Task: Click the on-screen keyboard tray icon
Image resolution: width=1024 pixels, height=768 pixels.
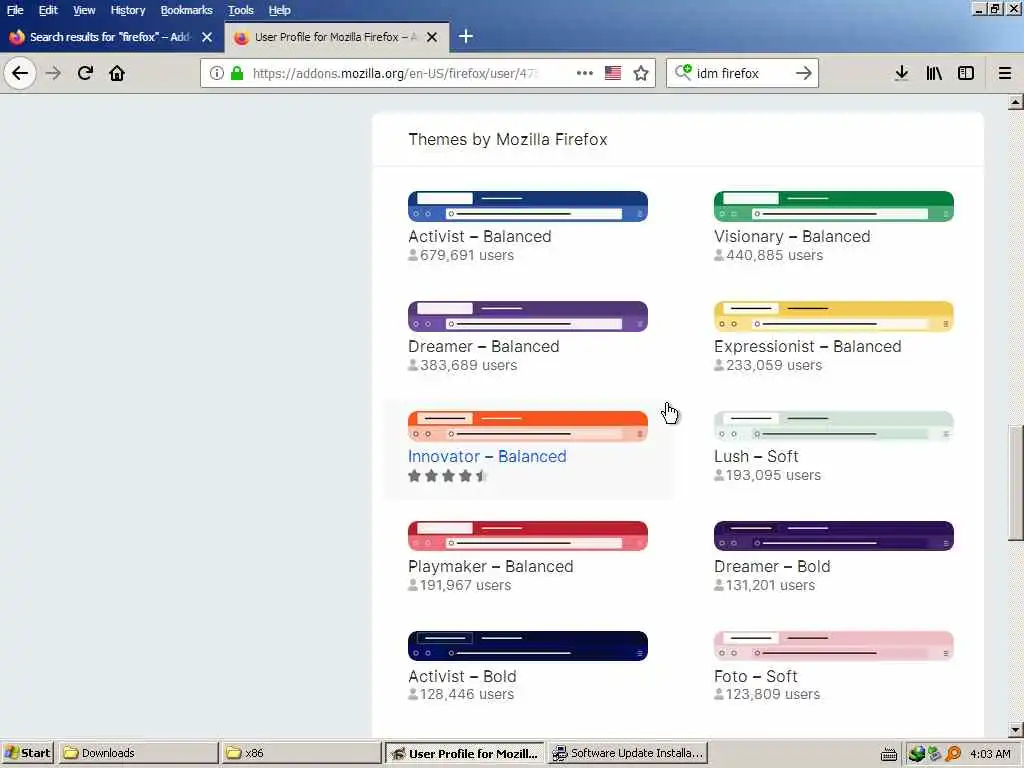Action: 888,754
